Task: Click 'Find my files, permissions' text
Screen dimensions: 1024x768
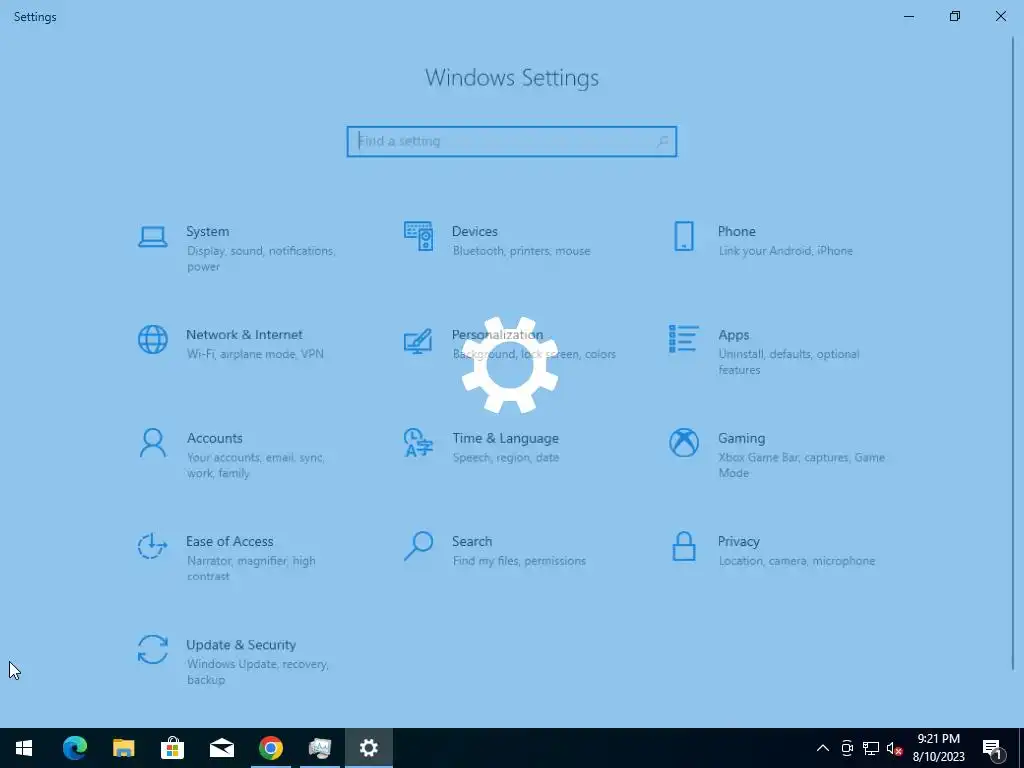Action: click(x=519, y=561)
